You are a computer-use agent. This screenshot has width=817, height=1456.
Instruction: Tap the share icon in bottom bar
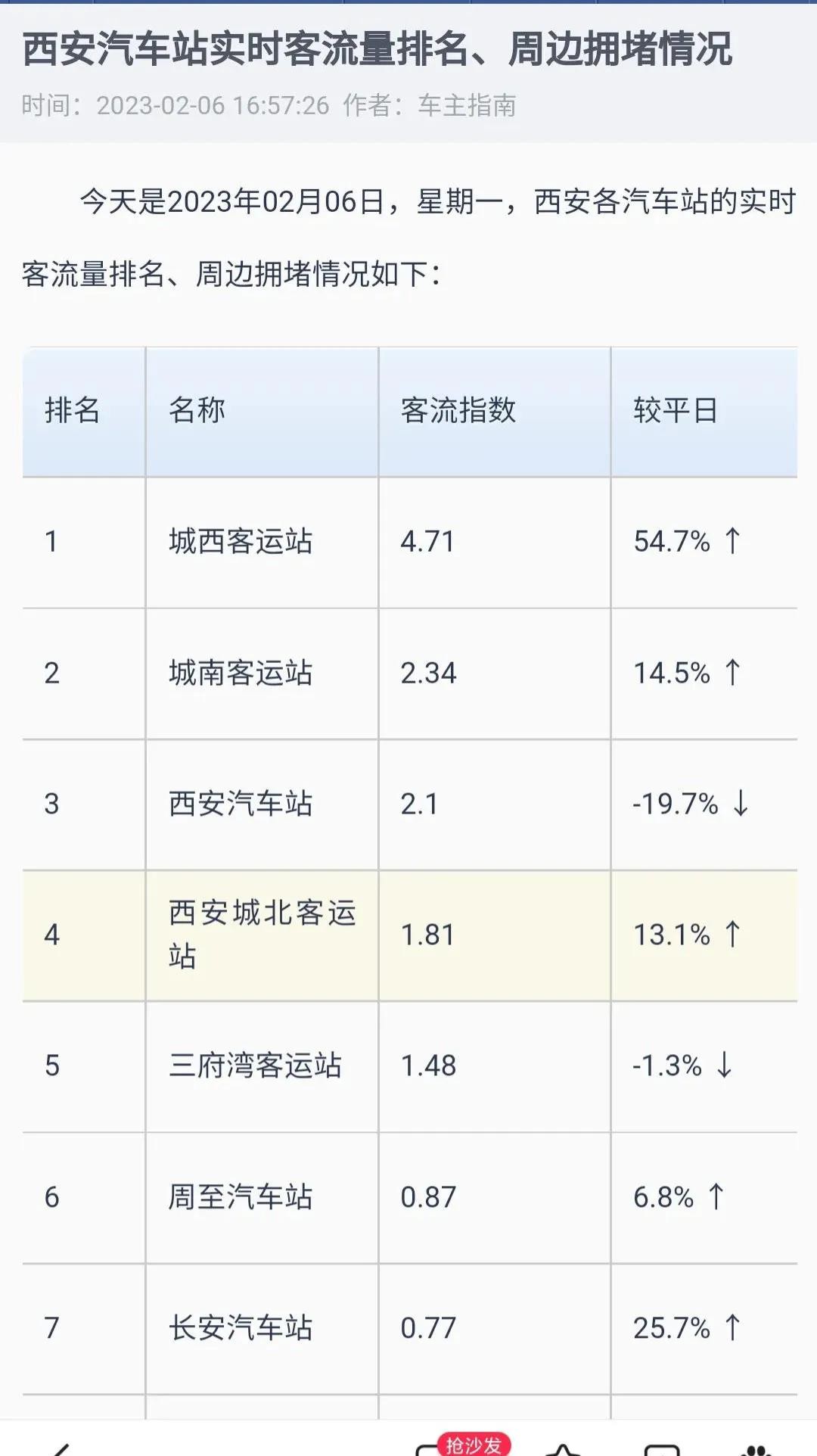pyautogui.click(x=661, y=1449)
